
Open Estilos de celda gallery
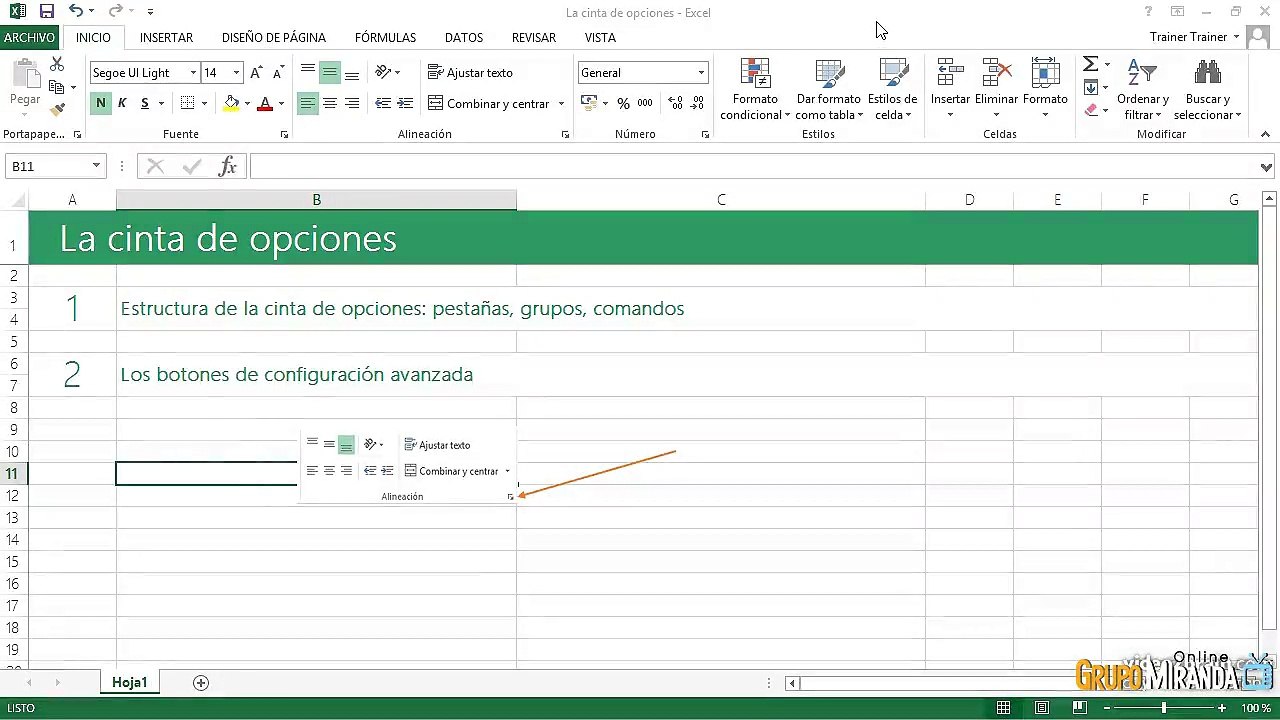pyautogui.click(x=892, y=89)
